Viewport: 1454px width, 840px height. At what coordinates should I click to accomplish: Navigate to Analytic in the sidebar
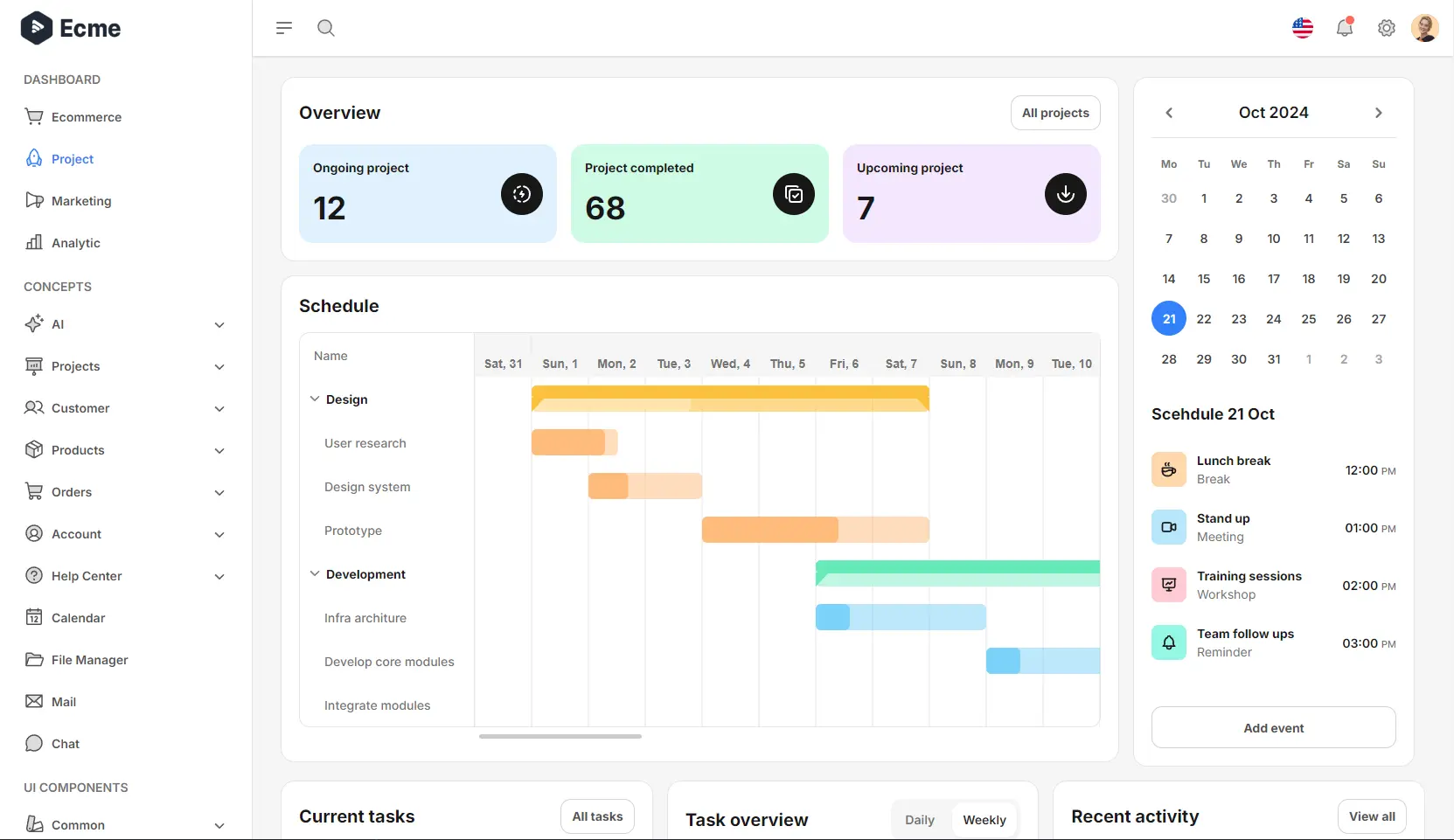tap(75, 243)
